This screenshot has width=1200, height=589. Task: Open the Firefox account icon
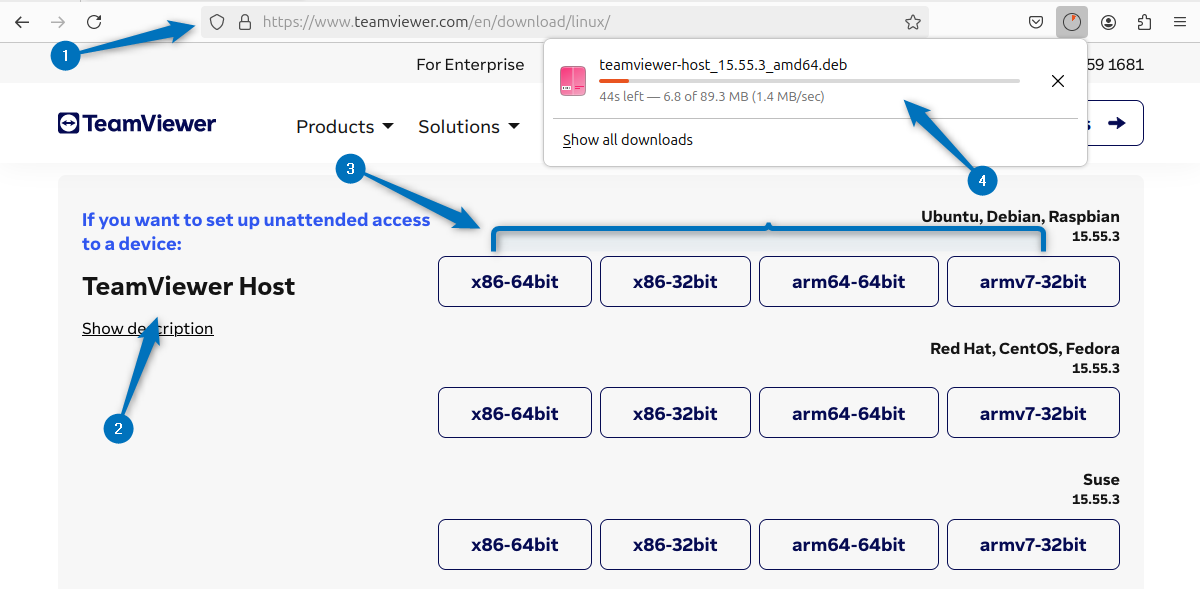coord(1108,21)
